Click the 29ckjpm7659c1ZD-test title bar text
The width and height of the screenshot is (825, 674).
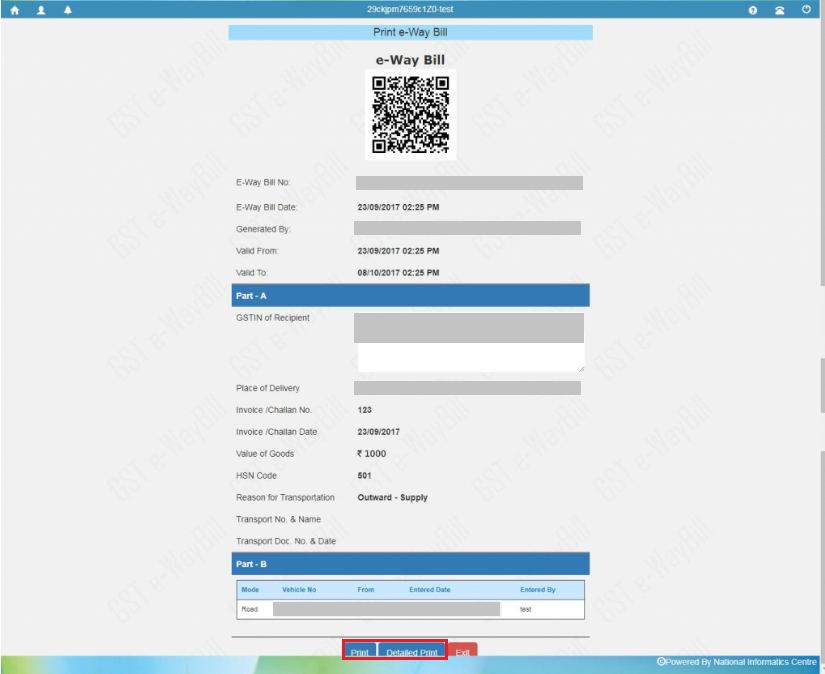coord(412,9)
